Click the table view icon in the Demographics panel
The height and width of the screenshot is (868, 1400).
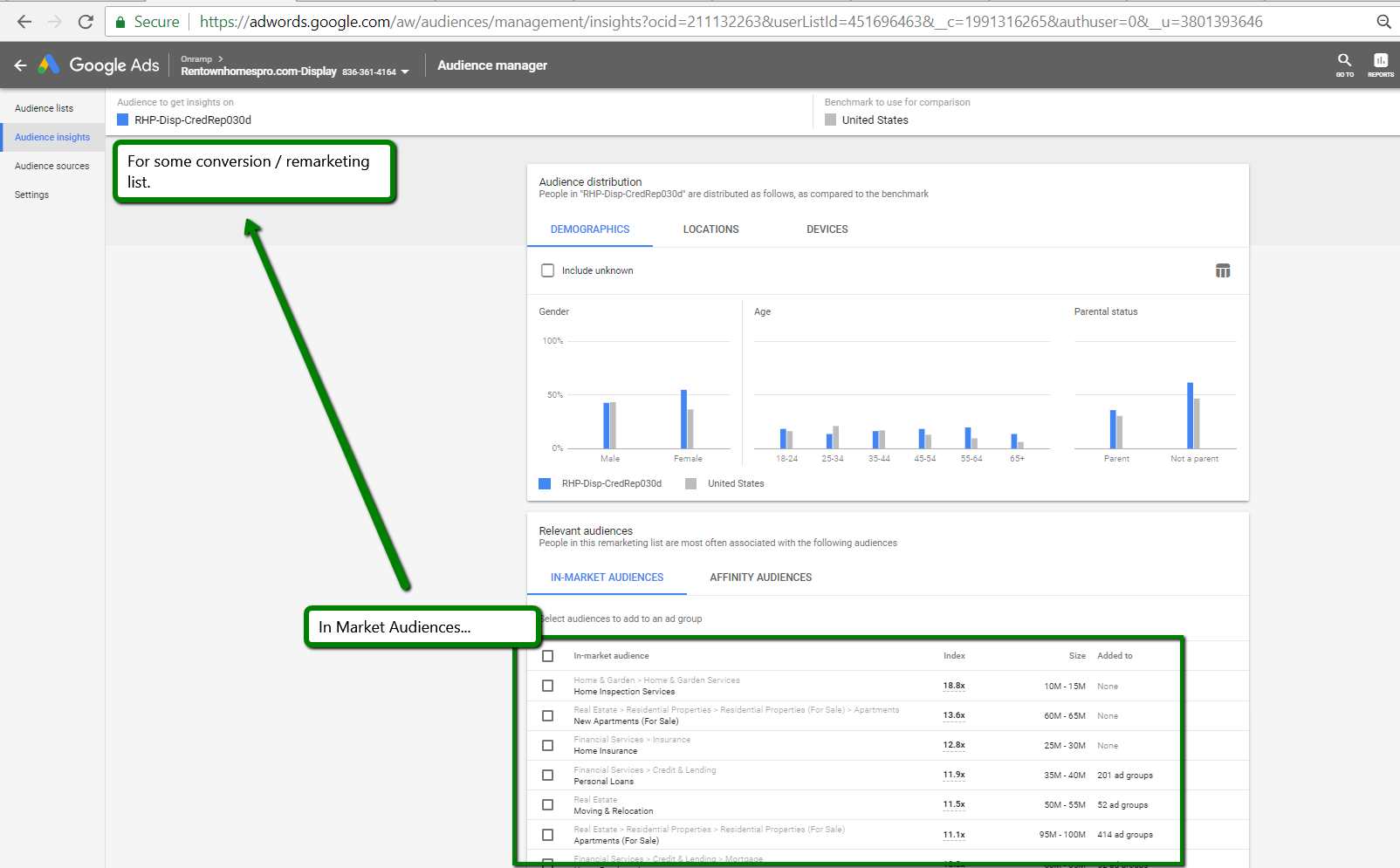pyautogui.click(x=1223, y=271)
